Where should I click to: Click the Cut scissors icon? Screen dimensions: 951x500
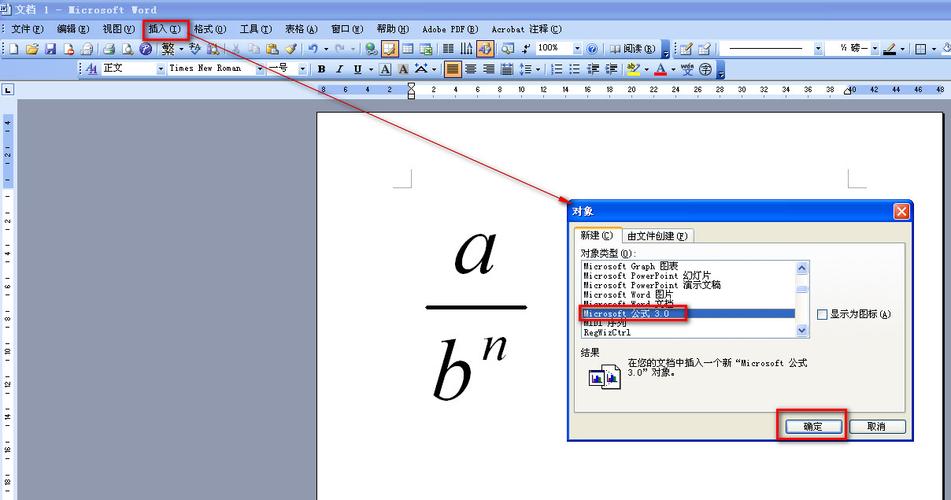pyautogui.click(x=235, y=49)
